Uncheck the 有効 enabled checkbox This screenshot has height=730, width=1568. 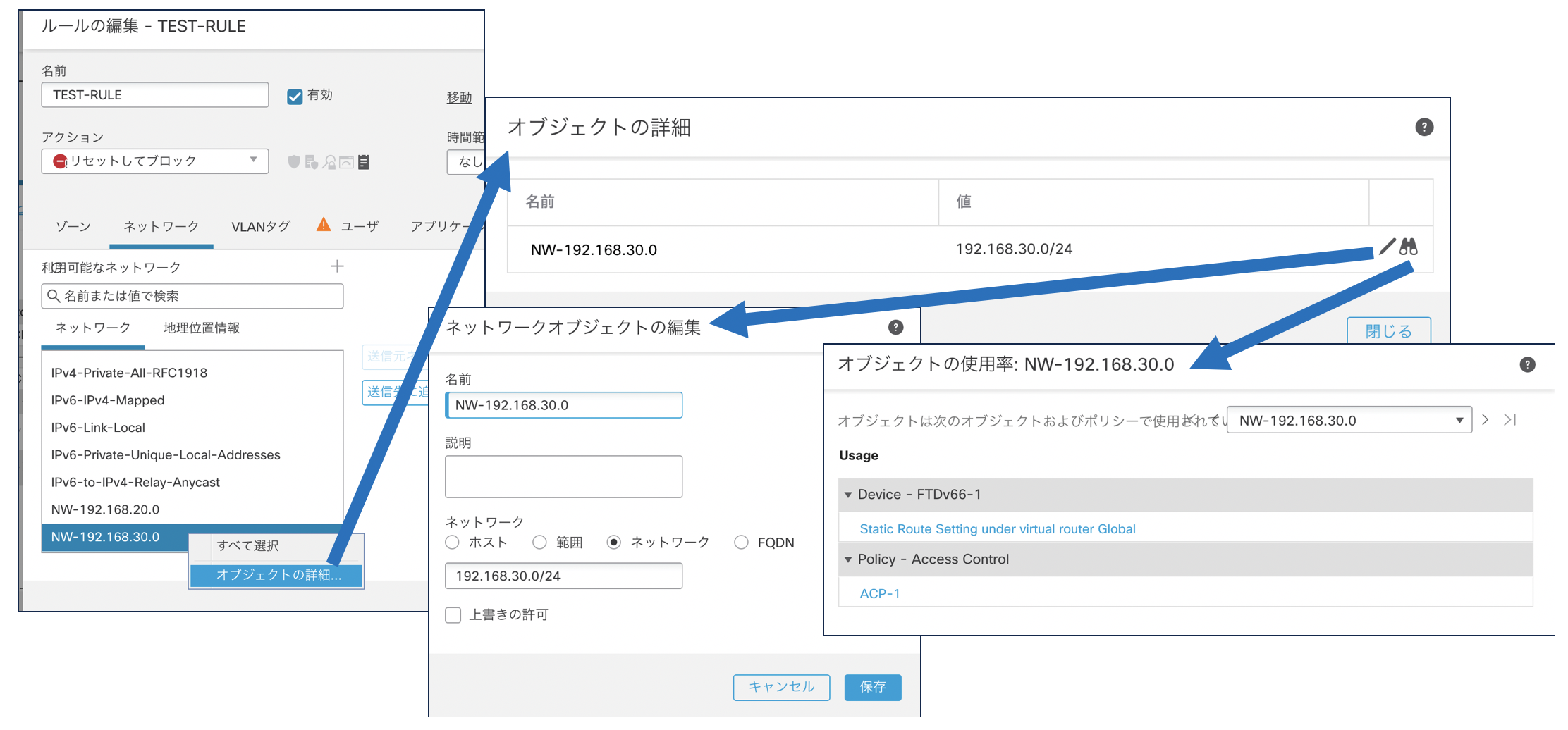[295, 97]
